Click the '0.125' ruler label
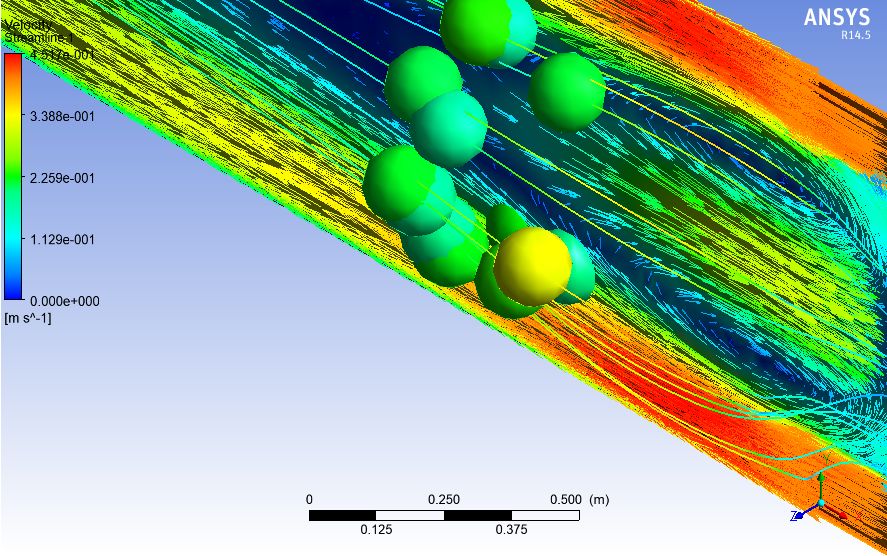The width and height of the screenshot is (887, 556). (x=376, y=530)
